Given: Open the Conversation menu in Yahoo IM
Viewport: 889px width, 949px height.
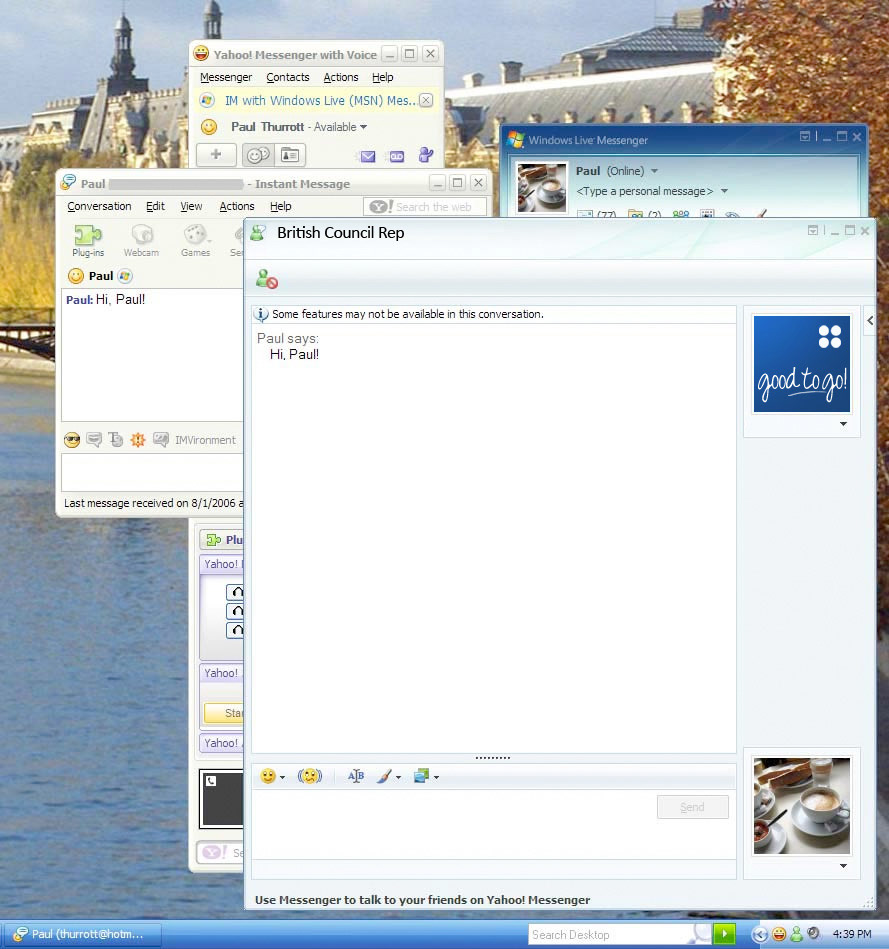Looking at the screenshot, I should [99, 206].
